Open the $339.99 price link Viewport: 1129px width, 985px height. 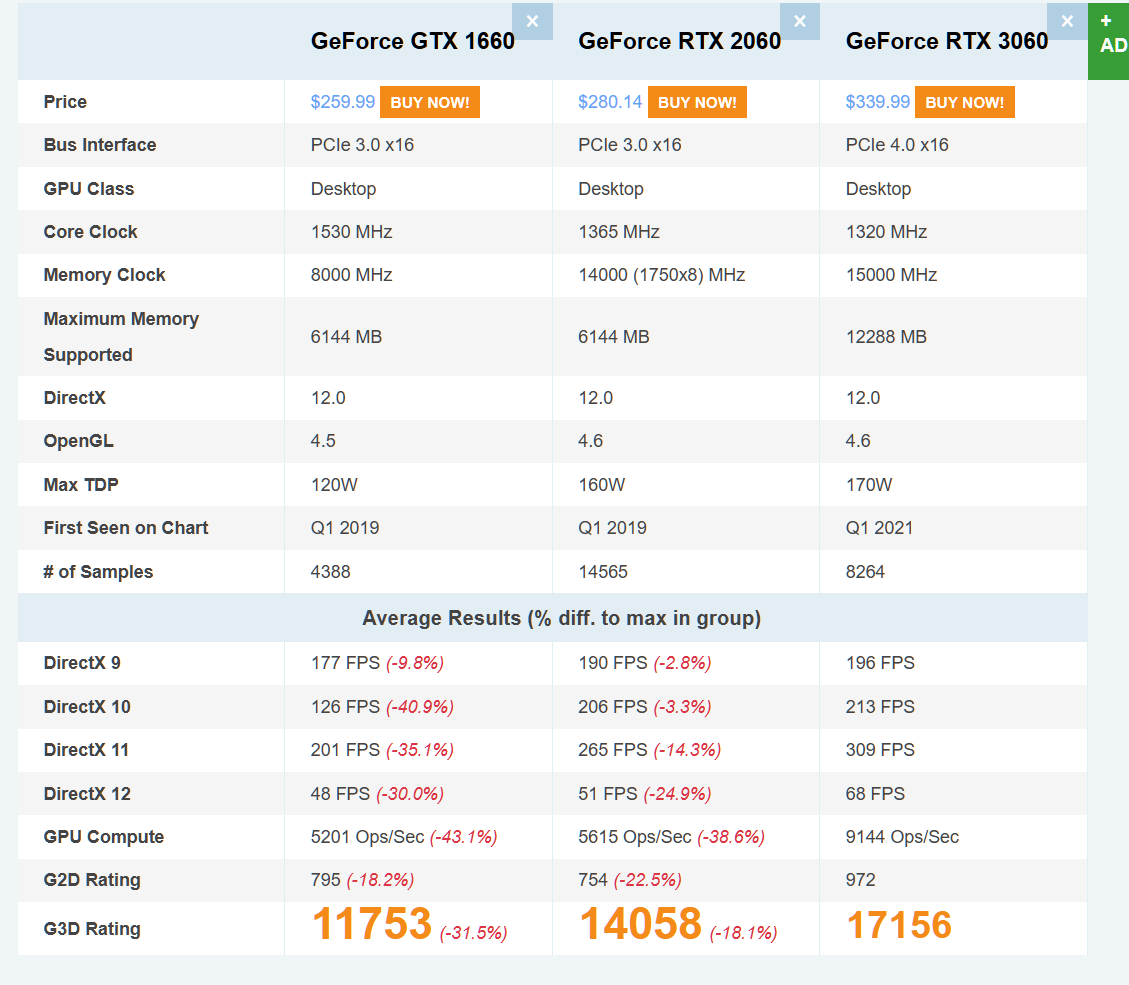click(x=878, y=102)
